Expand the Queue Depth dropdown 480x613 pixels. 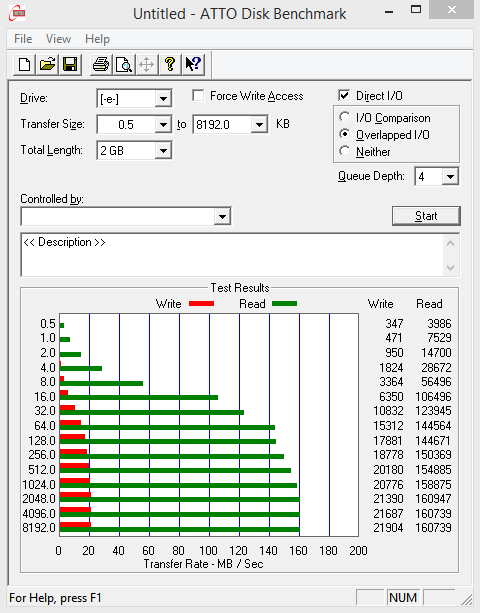[x=450, y=177]
